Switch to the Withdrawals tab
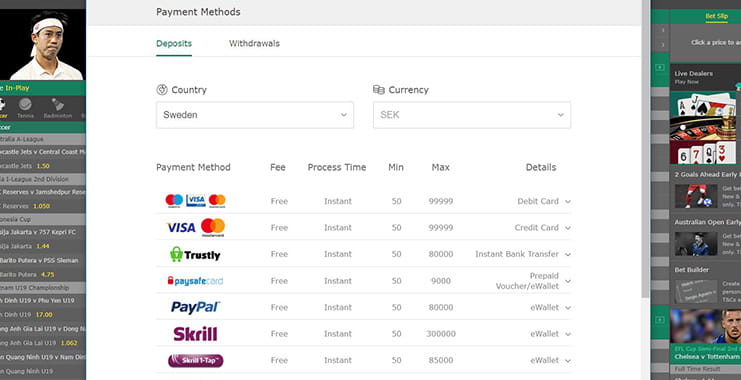The width and height of the screenshot is (741, 380). point(254,43)
